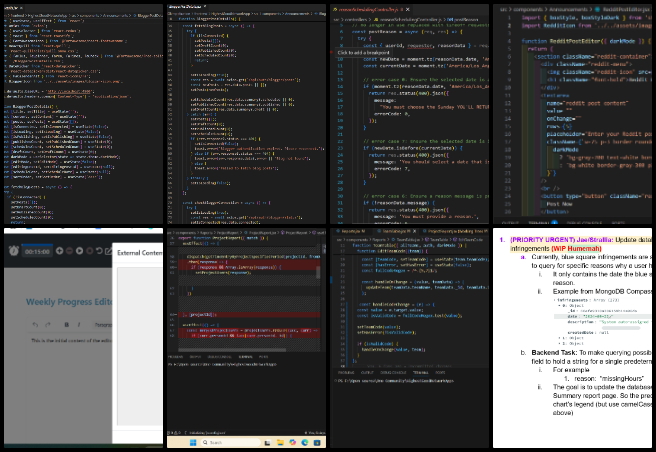Click "Example from MongoDB Compass" text
Viewport: 656px width, 452px height.
(602, 291)
